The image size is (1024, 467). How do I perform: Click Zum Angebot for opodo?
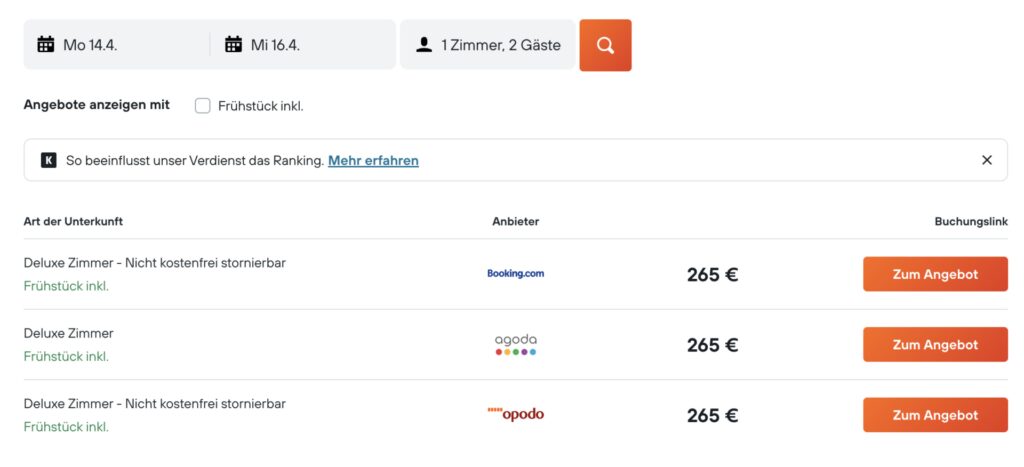[935, 415]
